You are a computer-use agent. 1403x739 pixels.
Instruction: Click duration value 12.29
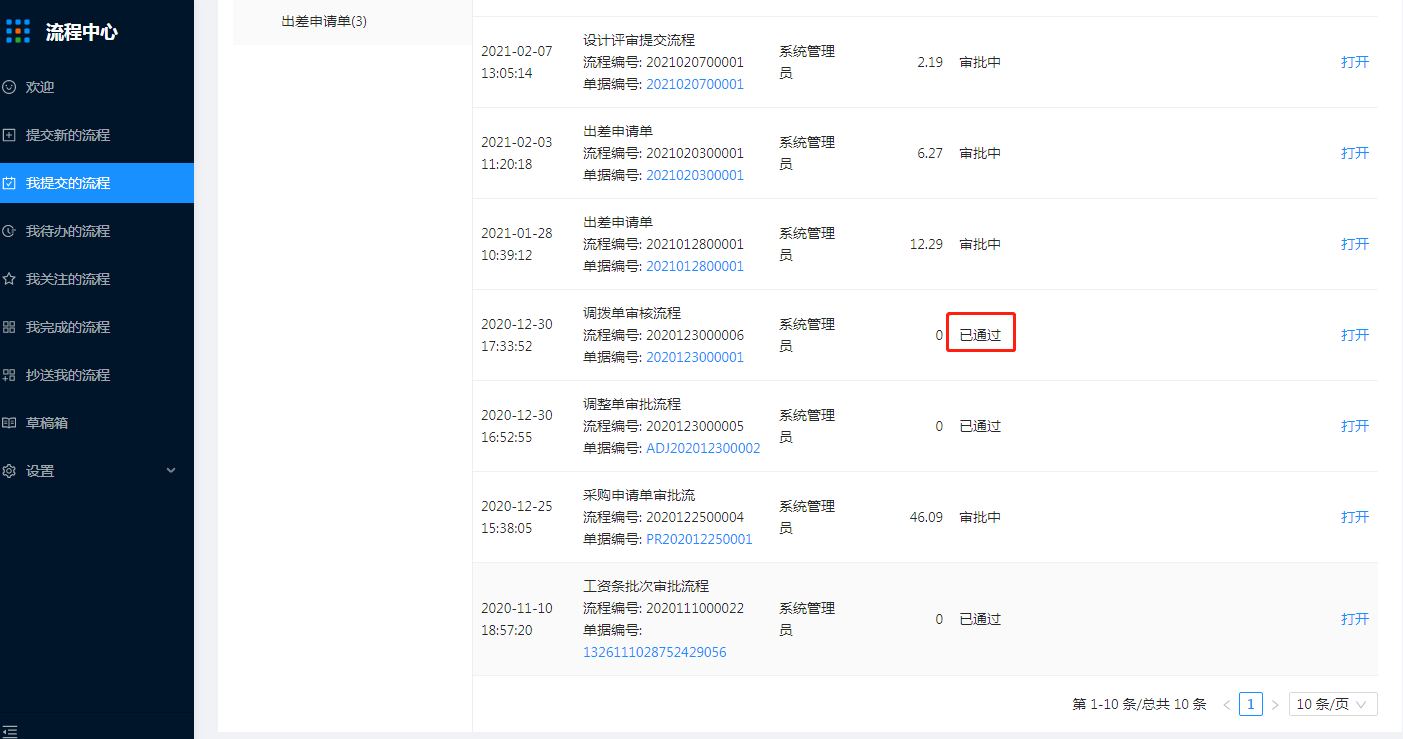click(x=926, y=244)
